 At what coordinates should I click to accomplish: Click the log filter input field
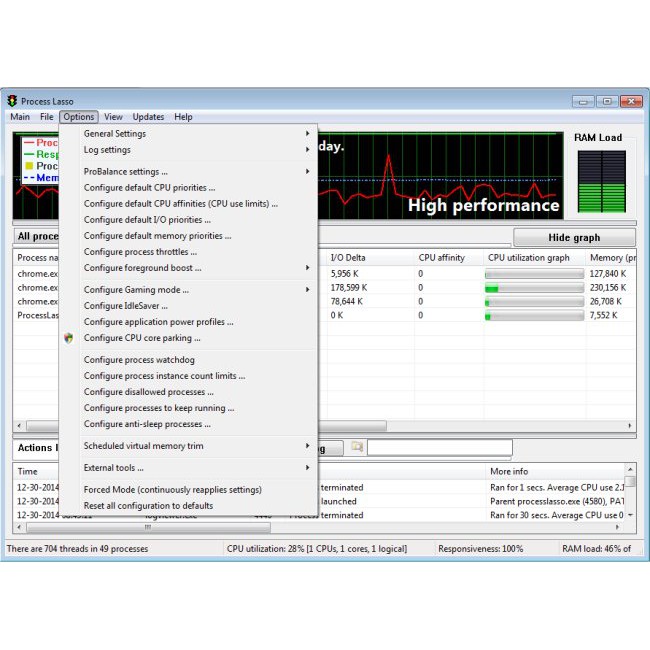coord(440,448)
